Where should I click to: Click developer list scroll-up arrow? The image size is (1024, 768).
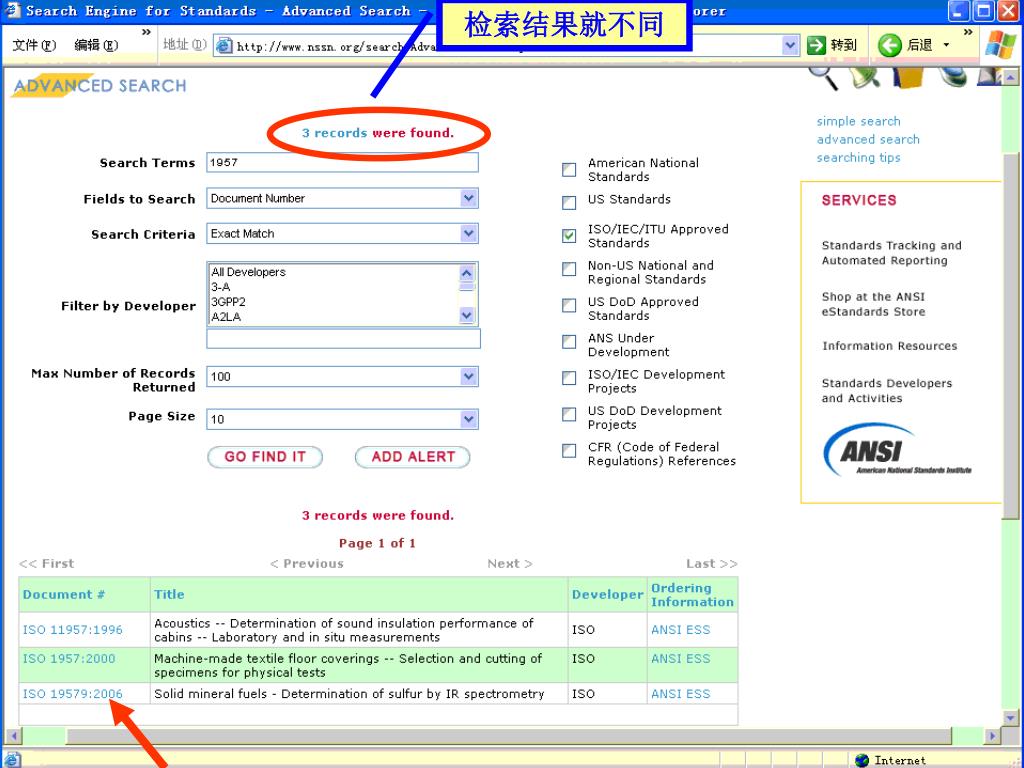tap(466, 272)
